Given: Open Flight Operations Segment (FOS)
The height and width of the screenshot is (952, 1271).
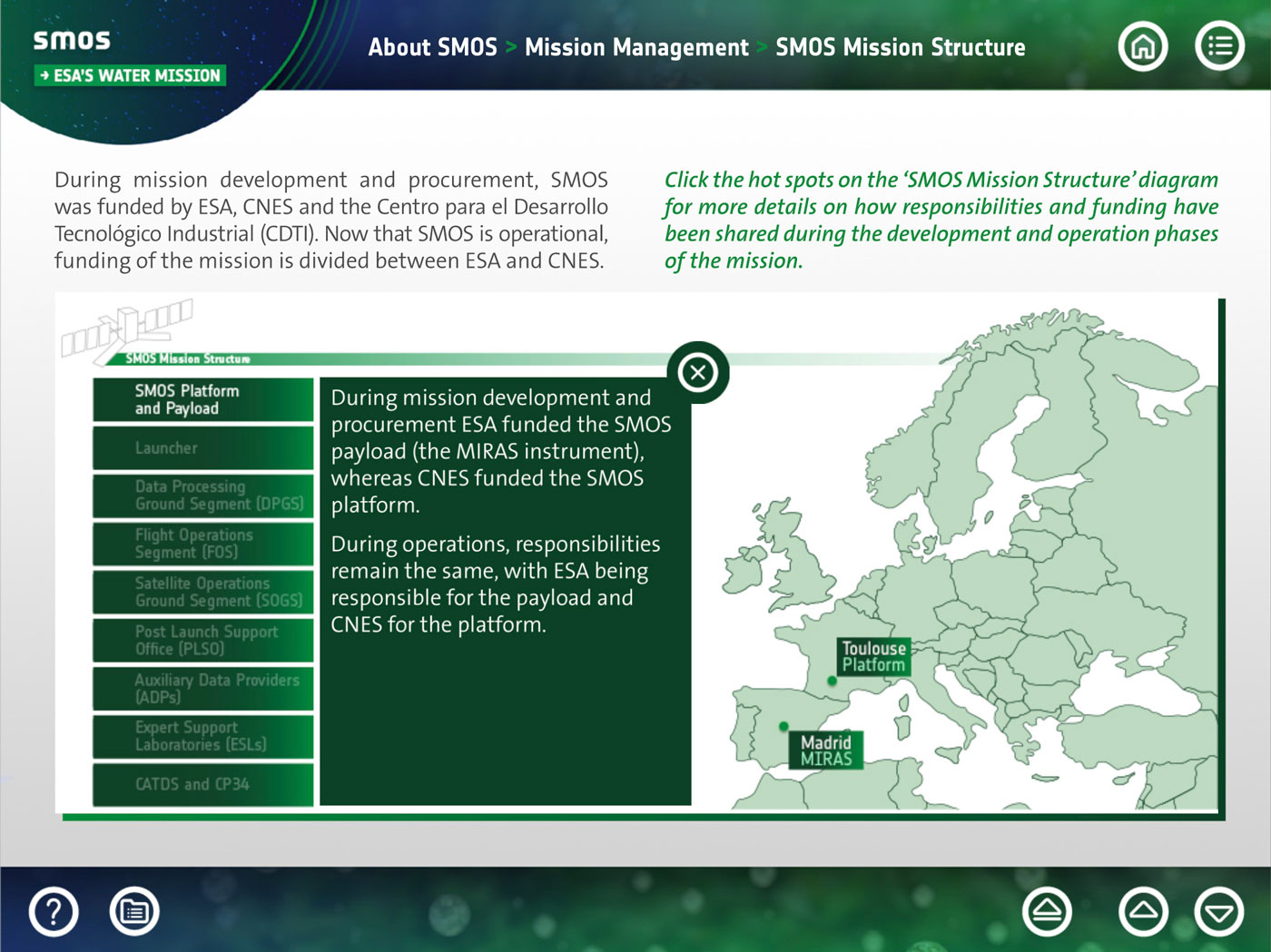Looking at the screenshot, I should pyautogui.click(x=202, y=544).
